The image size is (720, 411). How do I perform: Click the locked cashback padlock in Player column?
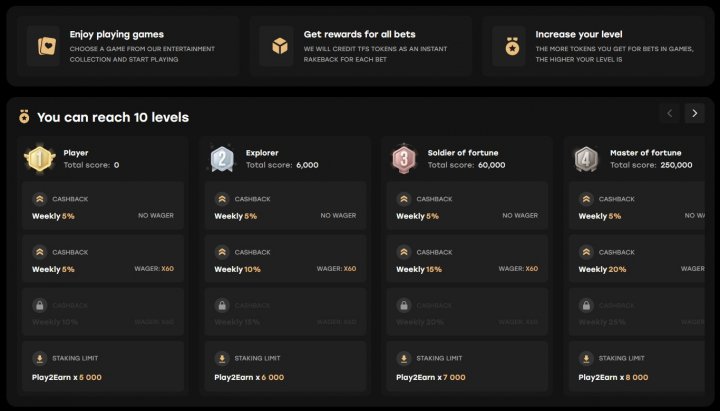pos(39,305)
